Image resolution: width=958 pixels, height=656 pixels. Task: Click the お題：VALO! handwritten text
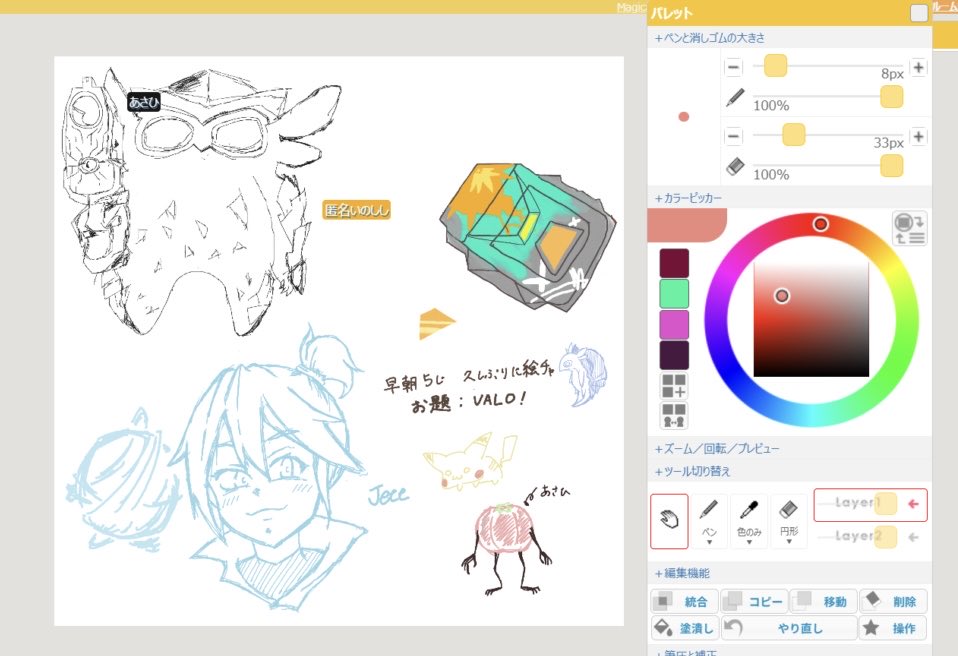[469, 402]
